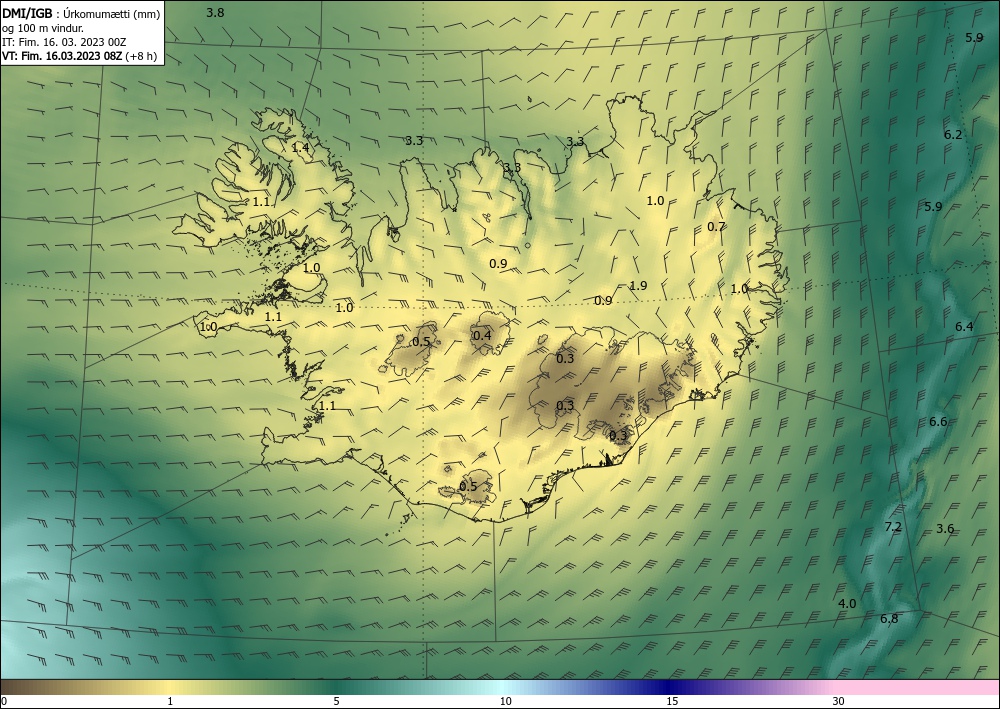Click the '10' tick label on the color scale
Viewport: 1000px width, 709px height.
tap(505, 701)
